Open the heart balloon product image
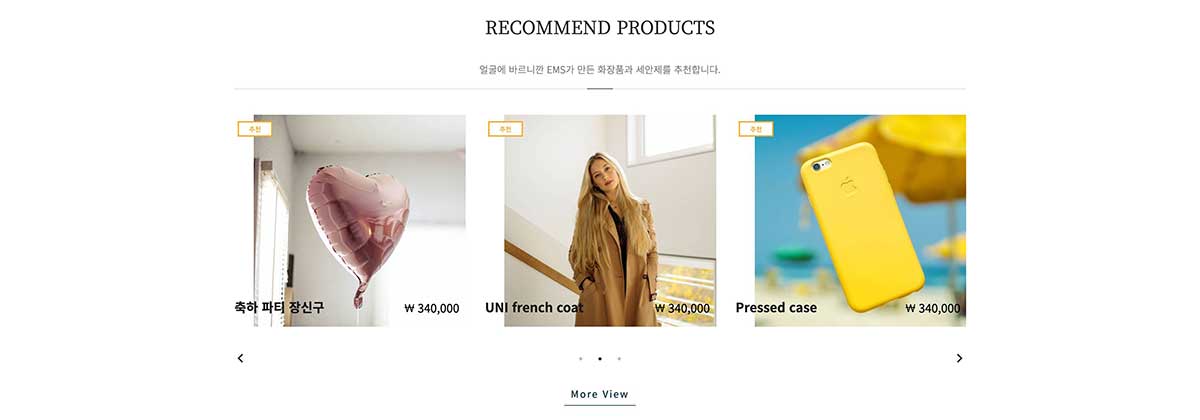The image size is (1200, 420). pyautogui.click(x=360, y=220)
